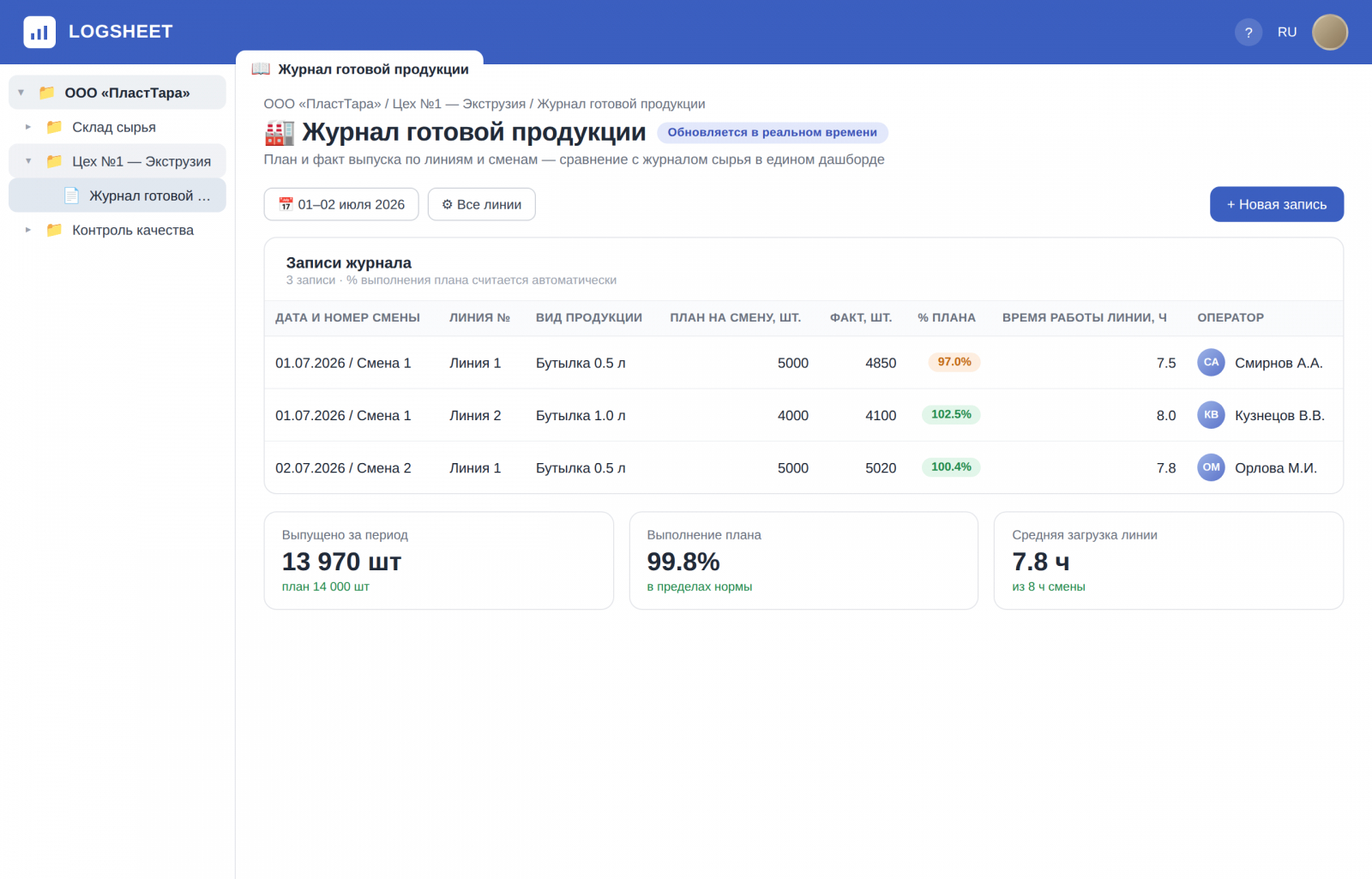Open the user profile avatar
1372x879 pixels.
1330,32
